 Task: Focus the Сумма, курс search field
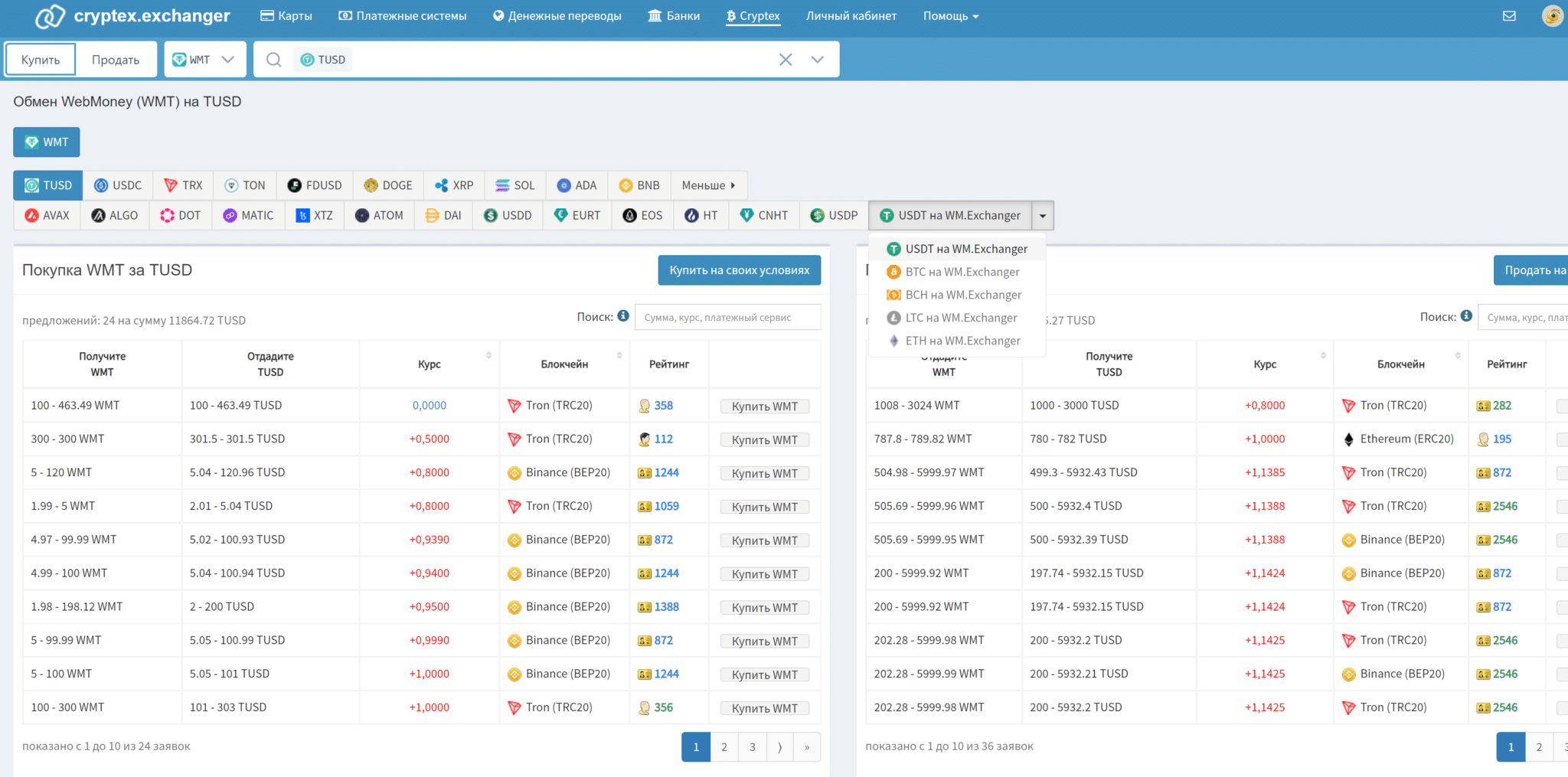coord(727,318)
